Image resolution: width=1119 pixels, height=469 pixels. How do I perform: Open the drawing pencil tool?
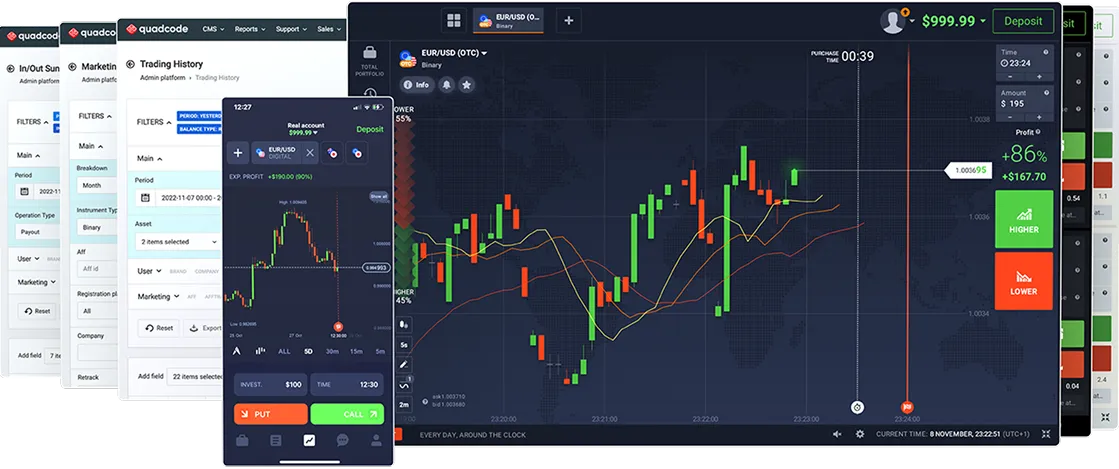pyautogui.click(x=404, y=364)
